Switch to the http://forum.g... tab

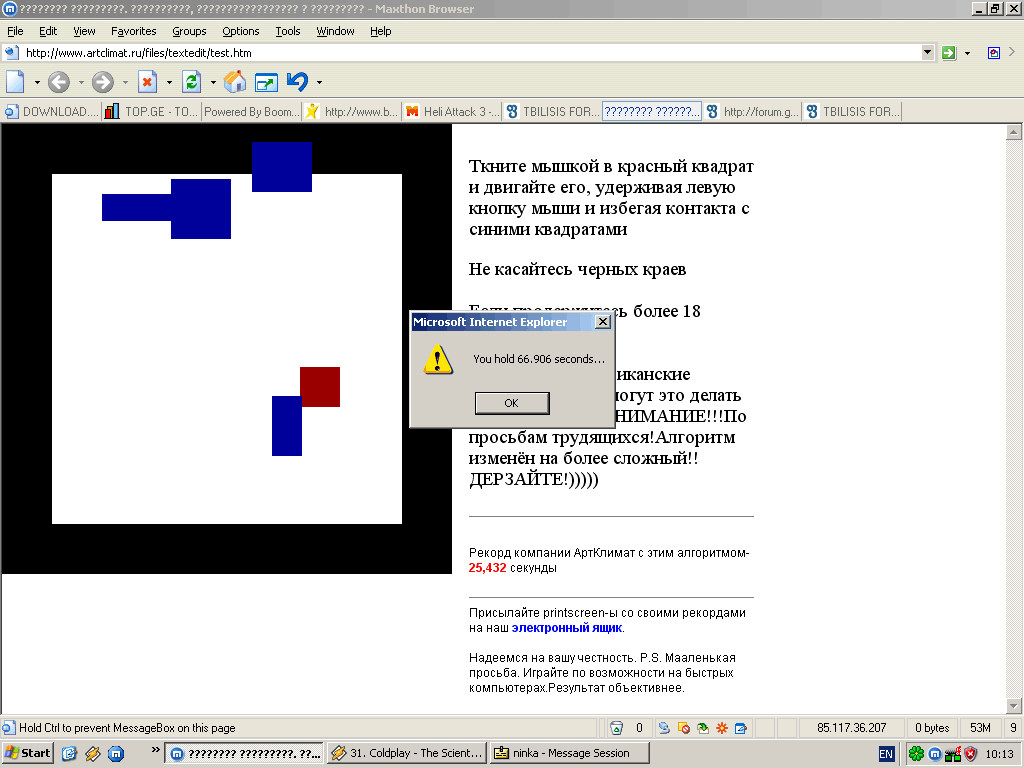[752, 112]
